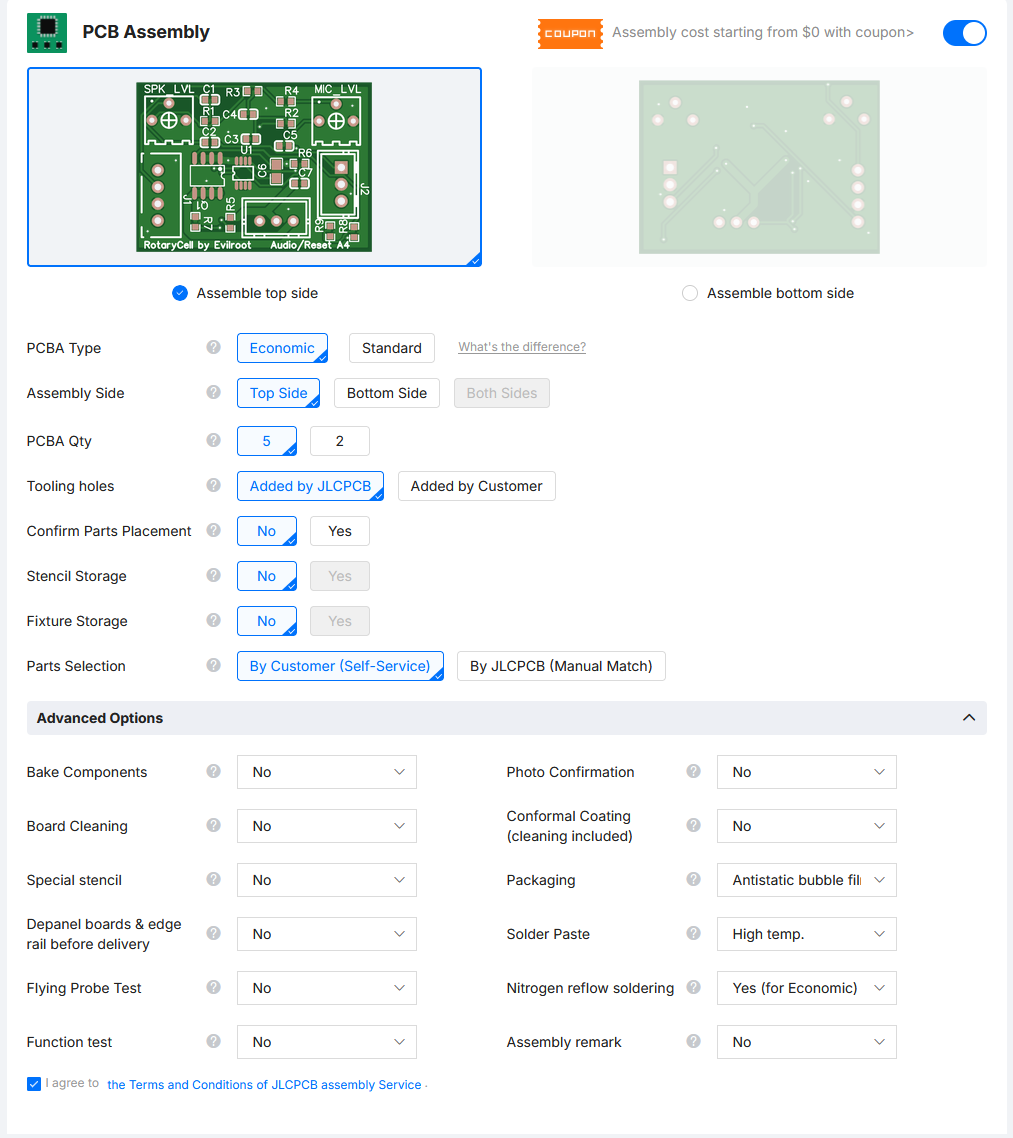Choose Standard PCBA type
Viewport: 1013px width, 1138px height.
[392, 348]
